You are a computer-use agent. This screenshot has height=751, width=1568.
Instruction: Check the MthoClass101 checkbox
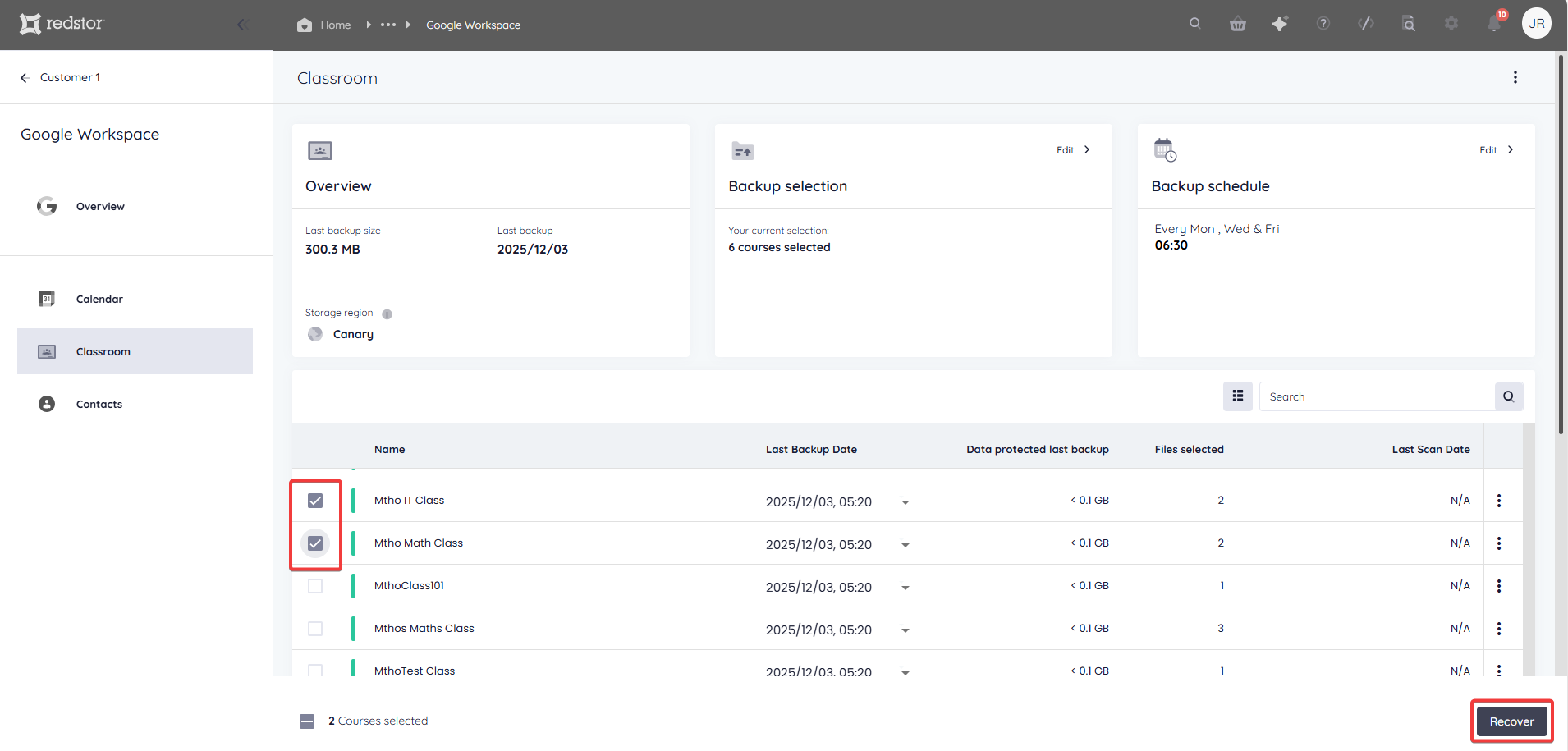click(315, 586)
